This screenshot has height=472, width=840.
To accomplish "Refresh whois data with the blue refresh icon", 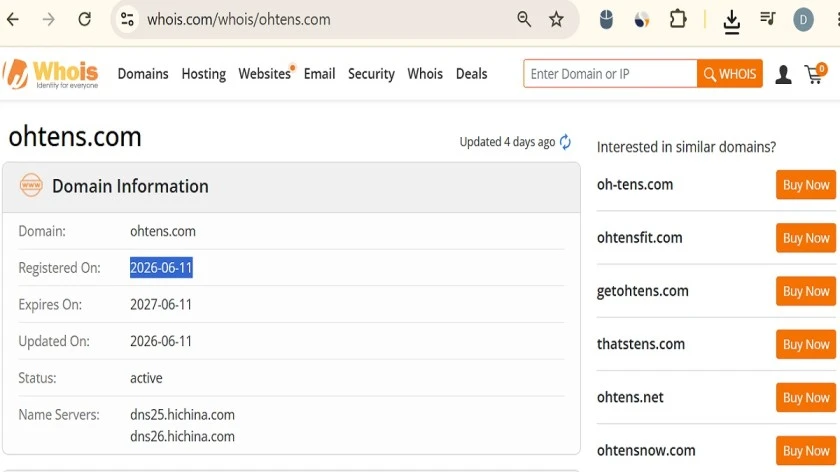I will click(565, 142).
